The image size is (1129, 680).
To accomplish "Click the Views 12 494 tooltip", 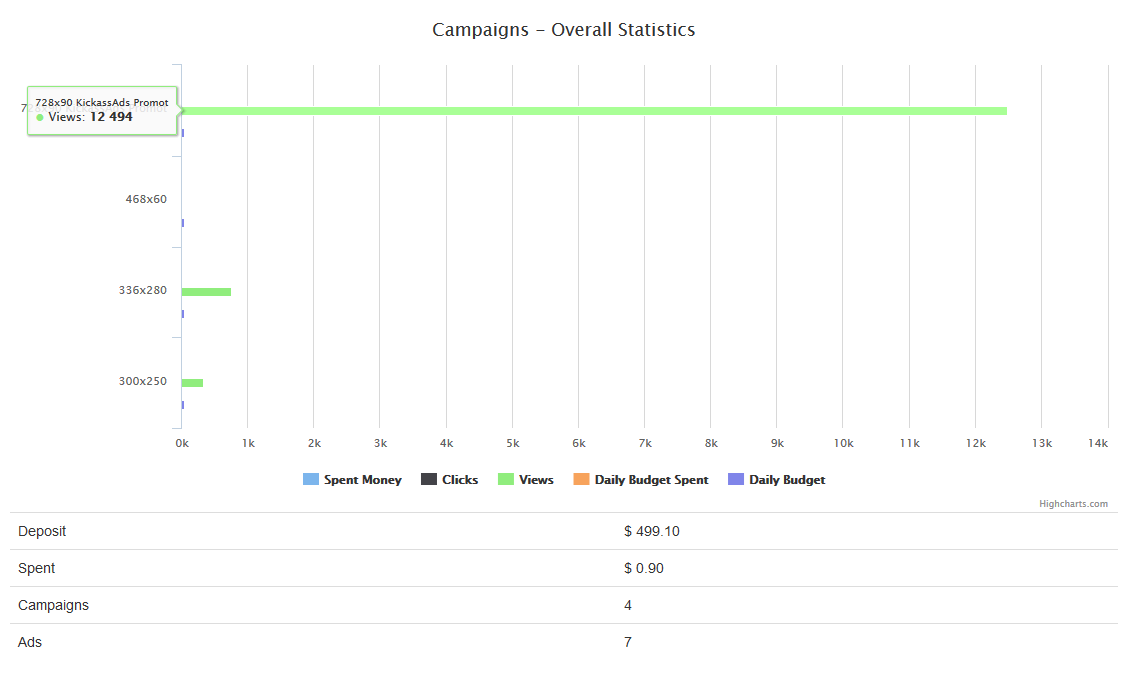I will point(102,110).
